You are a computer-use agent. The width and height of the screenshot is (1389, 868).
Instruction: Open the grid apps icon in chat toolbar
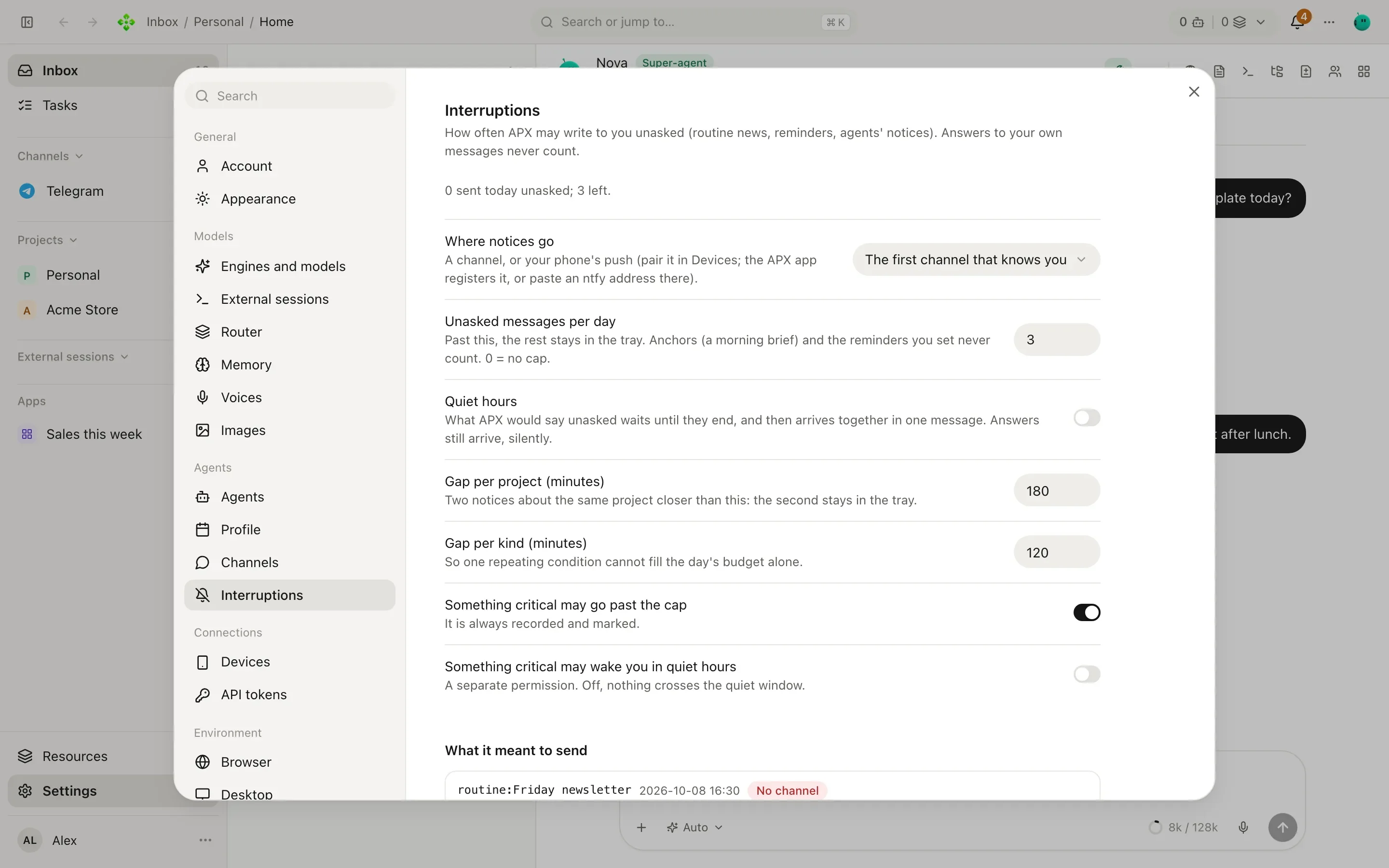coord(1364,71)
